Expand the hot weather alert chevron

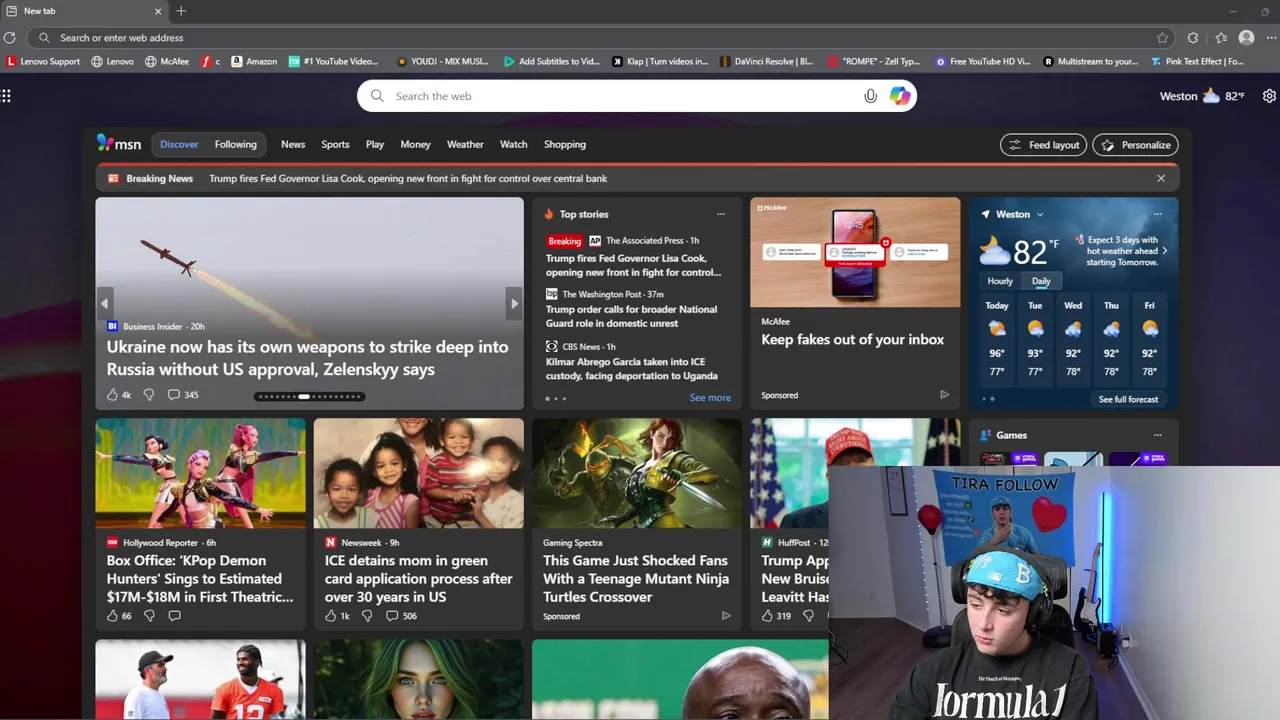click(1165, 251)
